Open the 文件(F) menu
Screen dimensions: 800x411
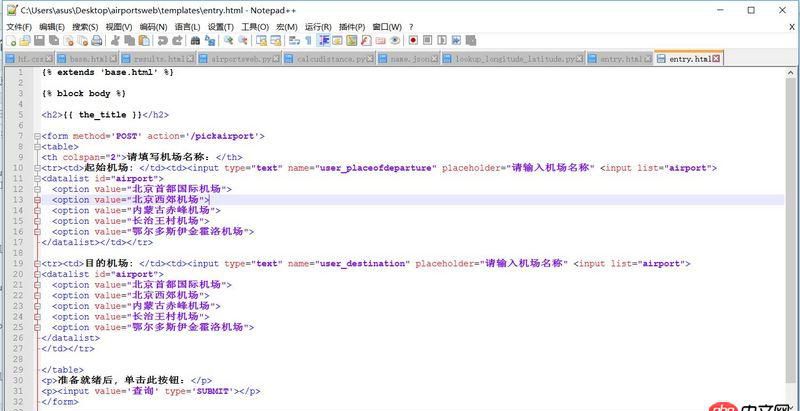[20, 26]
